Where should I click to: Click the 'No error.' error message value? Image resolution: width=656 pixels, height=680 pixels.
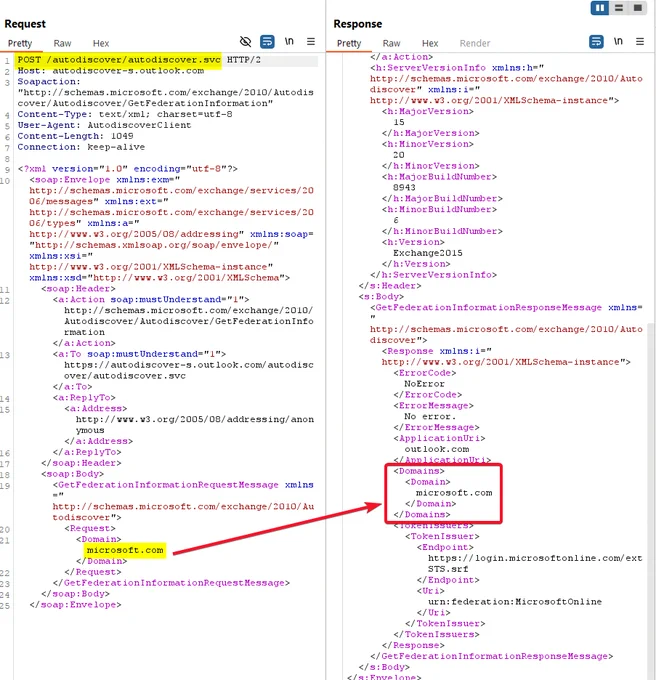[x=430, y=416]
